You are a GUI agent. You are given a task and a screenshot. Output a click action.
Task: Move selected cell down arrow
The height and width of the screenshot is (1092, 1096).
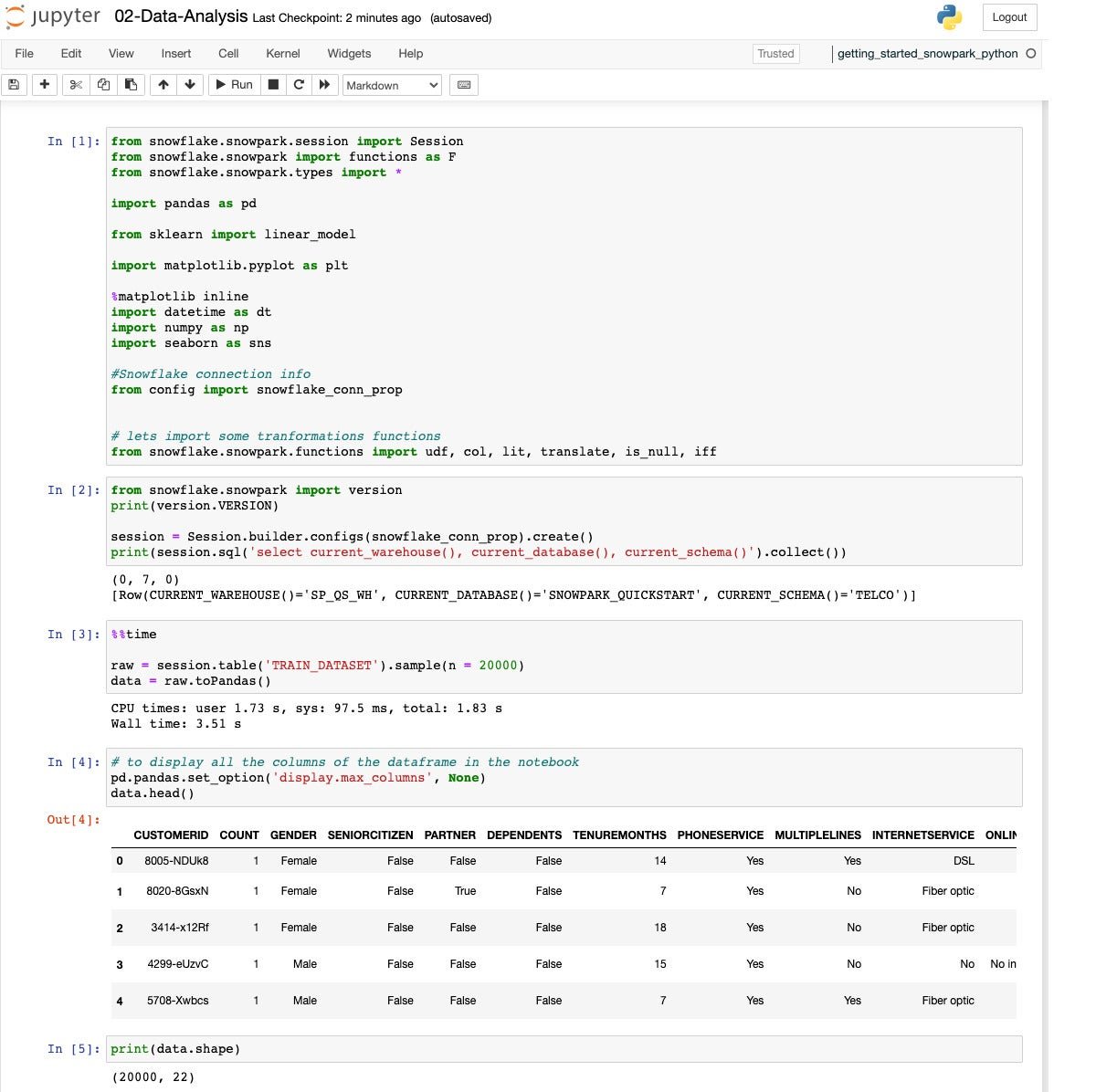(x=190, y=85)
